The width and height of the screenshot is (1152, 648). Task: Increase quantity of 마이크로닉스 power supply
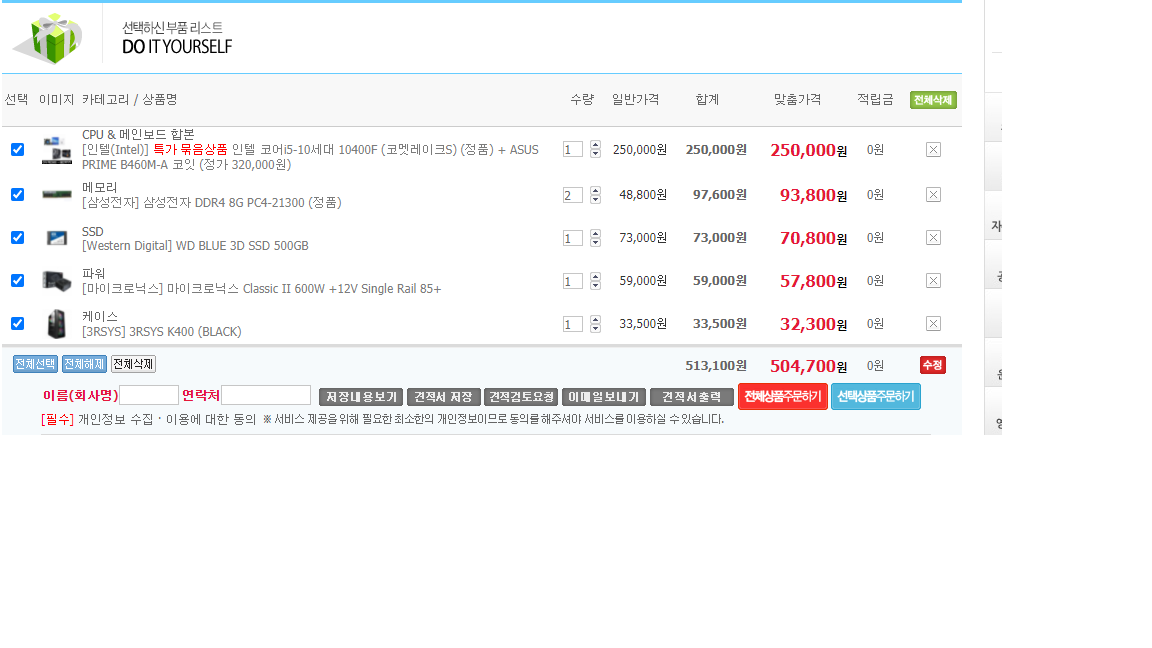595,276
